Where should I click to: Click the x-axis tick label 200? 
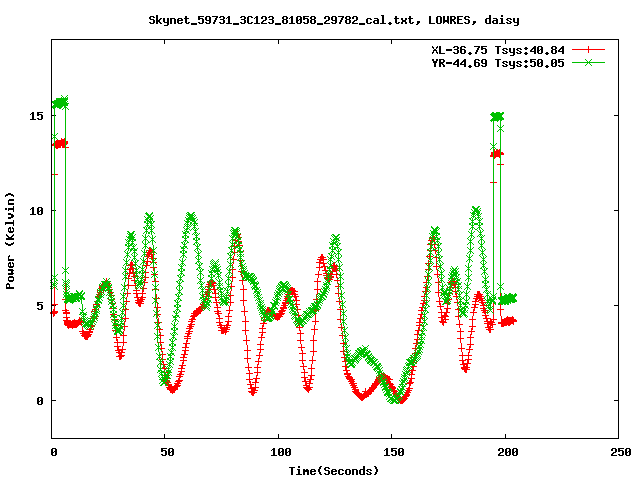tap(508, 452)
